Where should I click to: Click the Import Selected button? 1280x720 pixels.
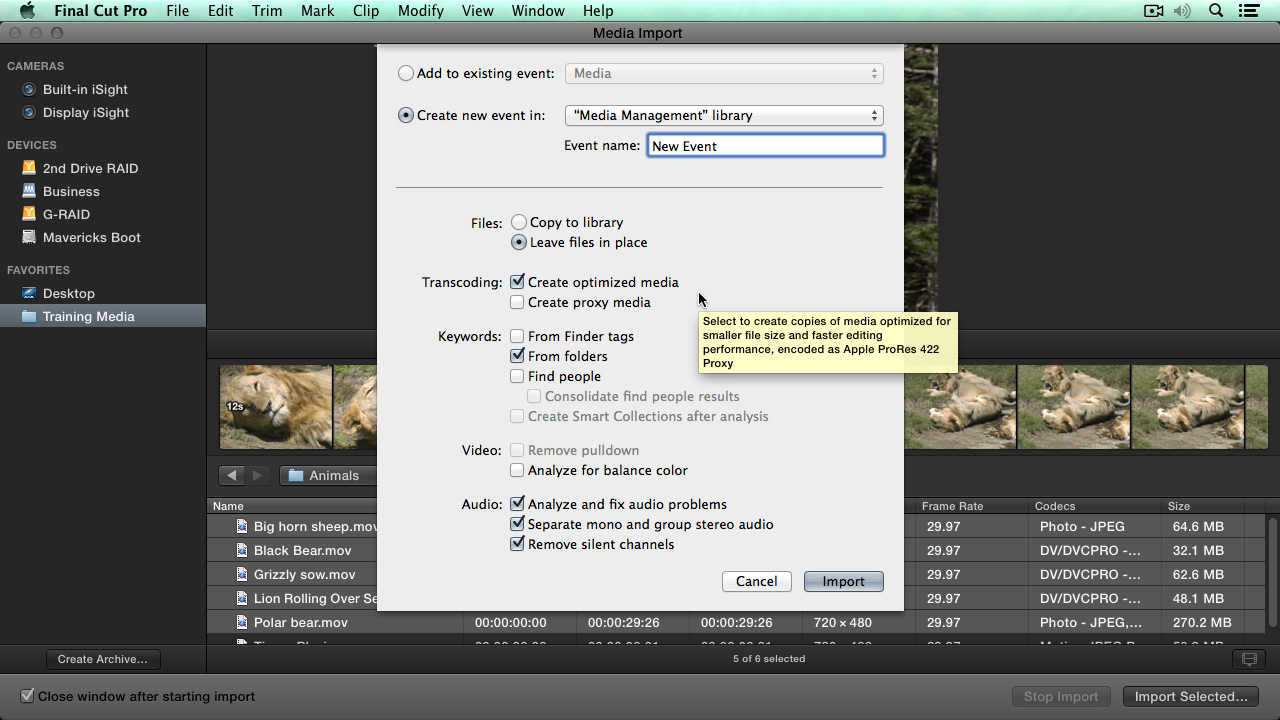pos(1191,696)
